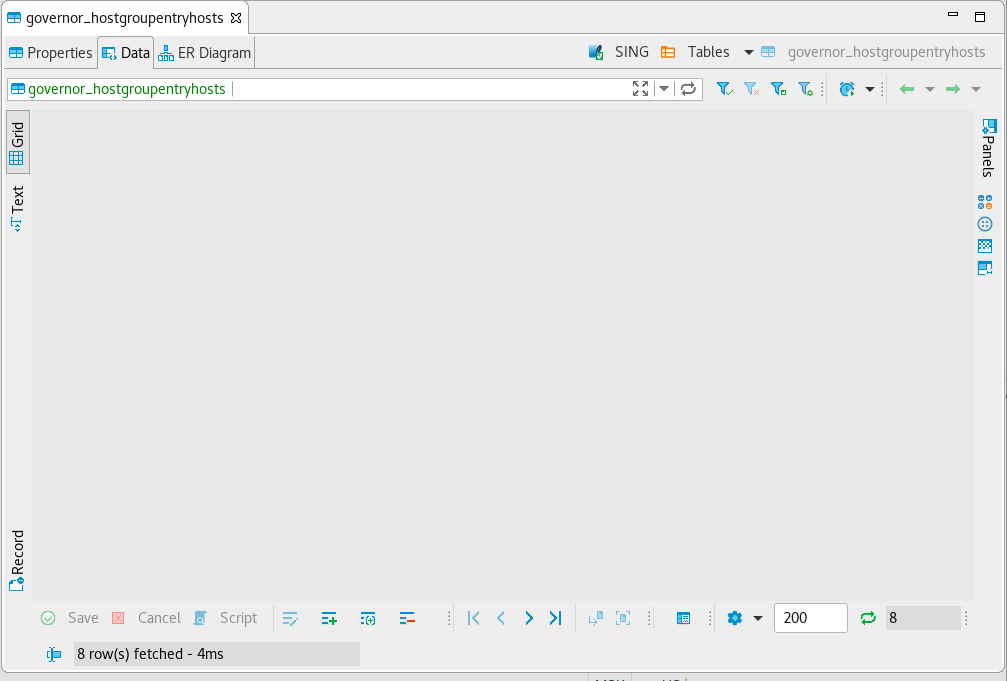Delete the current row with minus icon
This screenshot has width=1007, height=681.
pyautogui.click(x=407, y=618)
